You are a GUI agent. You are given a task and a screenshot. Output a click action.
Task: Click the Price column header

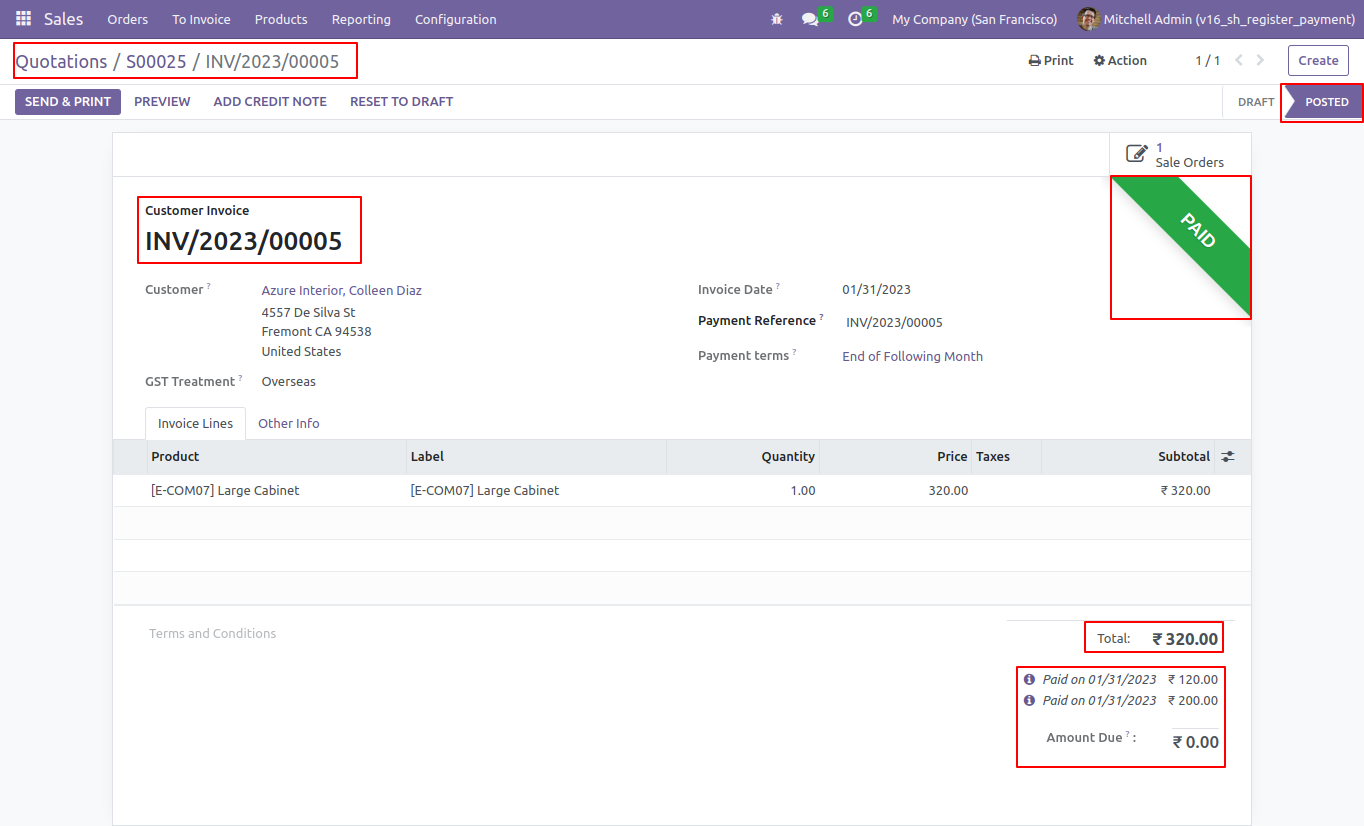pyautogui.click(x=895, y=456)
